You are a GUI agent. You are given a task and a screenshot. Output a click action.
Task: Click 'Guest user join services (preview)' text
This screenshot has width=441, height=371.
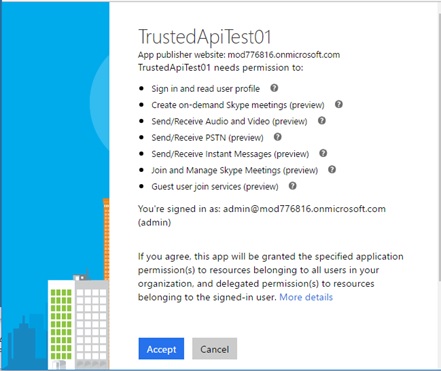click(x=215, y=187)
